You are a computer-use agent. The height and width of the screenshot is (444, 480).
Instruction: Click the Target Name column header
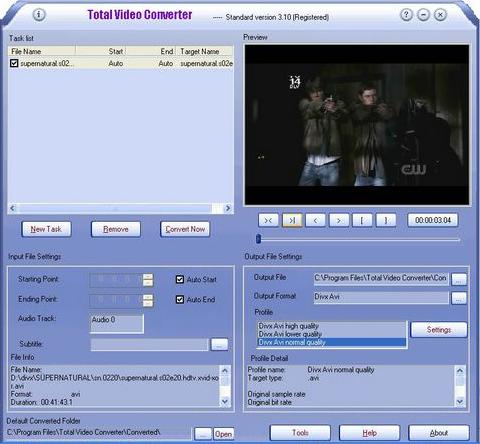[x=204, y=51]
